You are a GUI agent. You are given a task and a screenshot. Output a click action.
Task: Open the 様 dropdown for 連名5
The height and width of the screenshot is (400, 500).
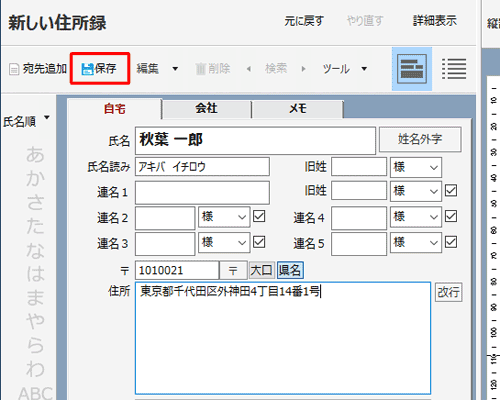click(x=416, y=243)
